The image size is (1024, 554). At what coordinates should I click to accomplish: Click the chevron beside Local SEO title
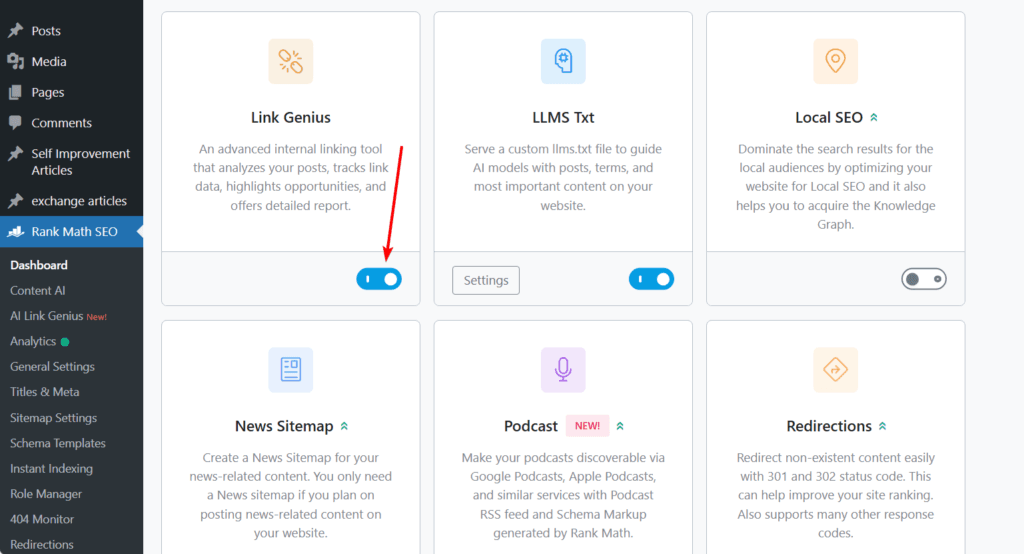pos(874,118)
